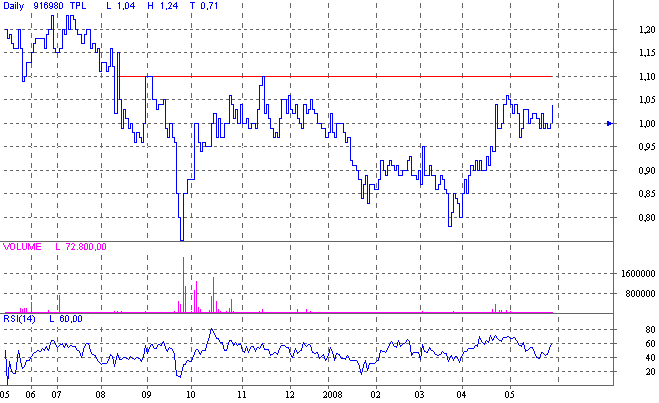The width and height of the screenshot is (659, 403).
Task: Click the low value 'T 0,71'
Action: pos(204,6)
